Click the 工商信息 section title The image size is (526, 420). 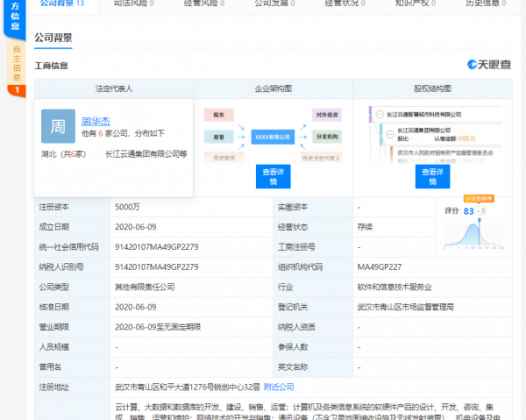51,65
